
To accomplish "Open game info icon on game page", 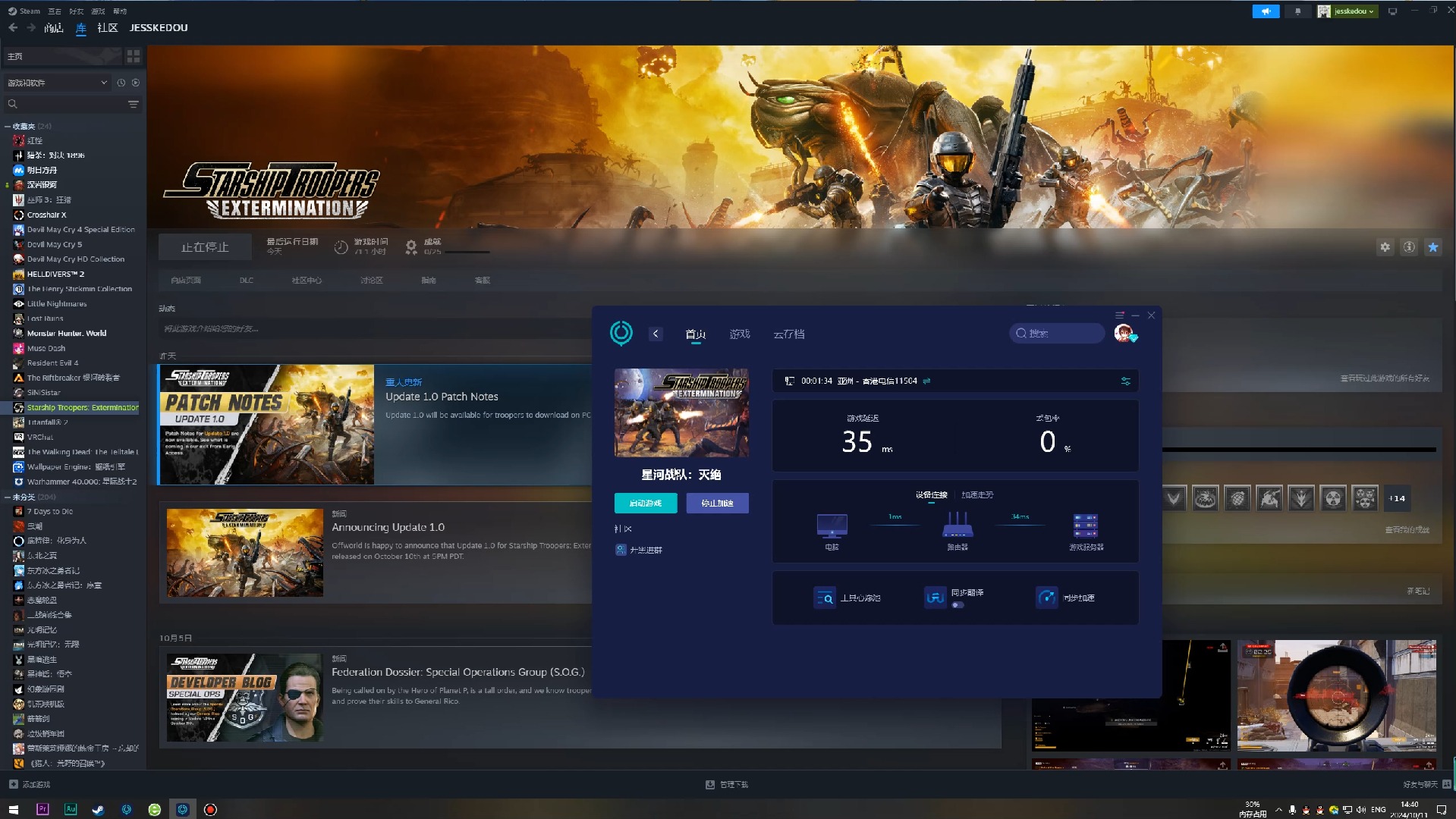I will coord(1409,247).
